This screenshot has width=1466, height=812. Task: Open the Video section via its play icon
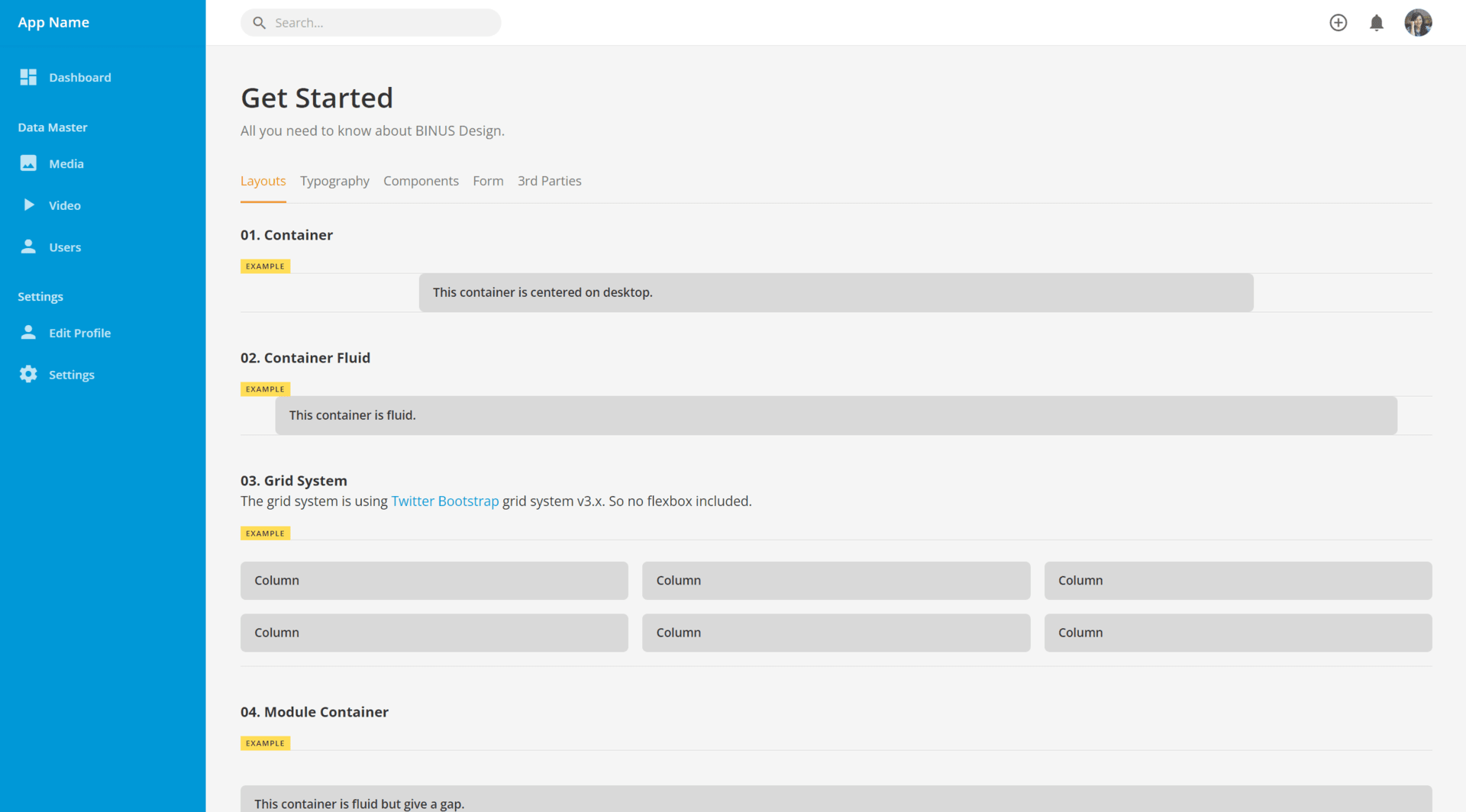28,205
